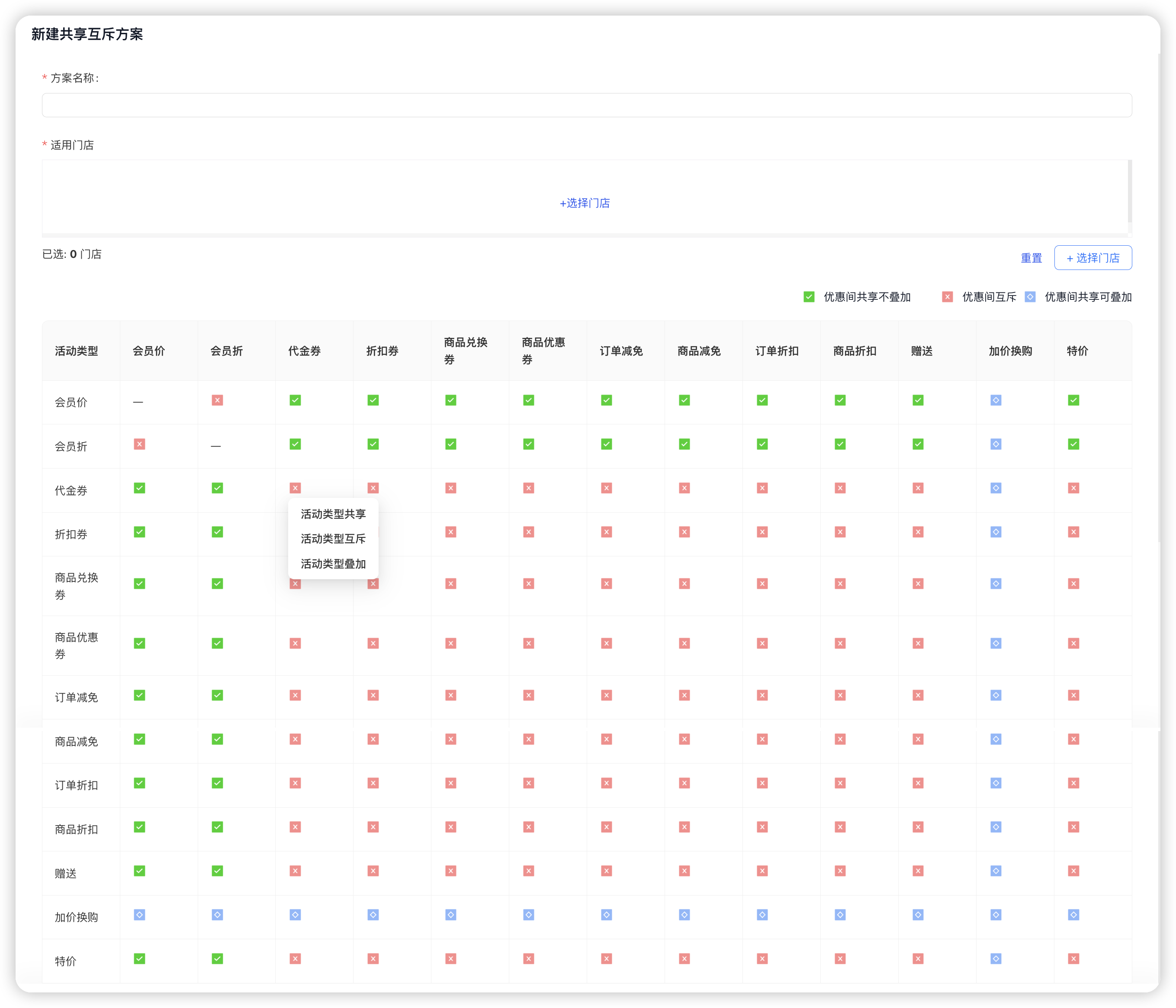The width and height of the screenshot is (1176, 1008).
Task: Click the 重置 link
Action: [1031, 258]
